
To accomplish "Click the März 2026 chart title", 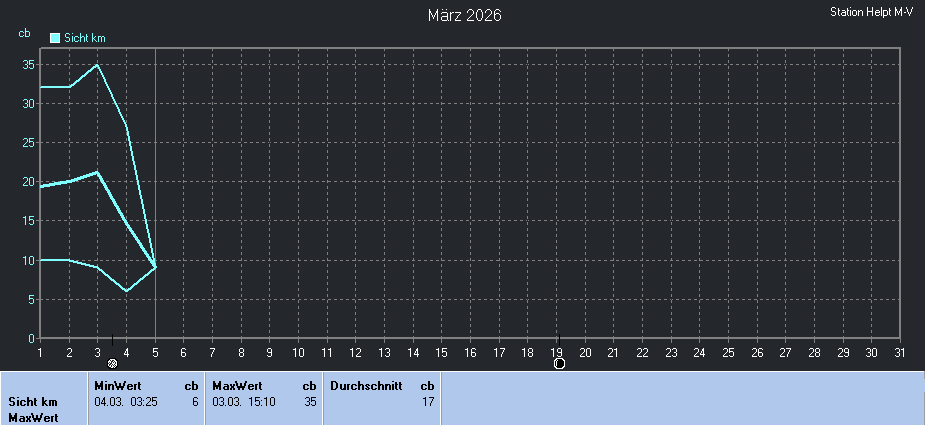I will point(464,16).
